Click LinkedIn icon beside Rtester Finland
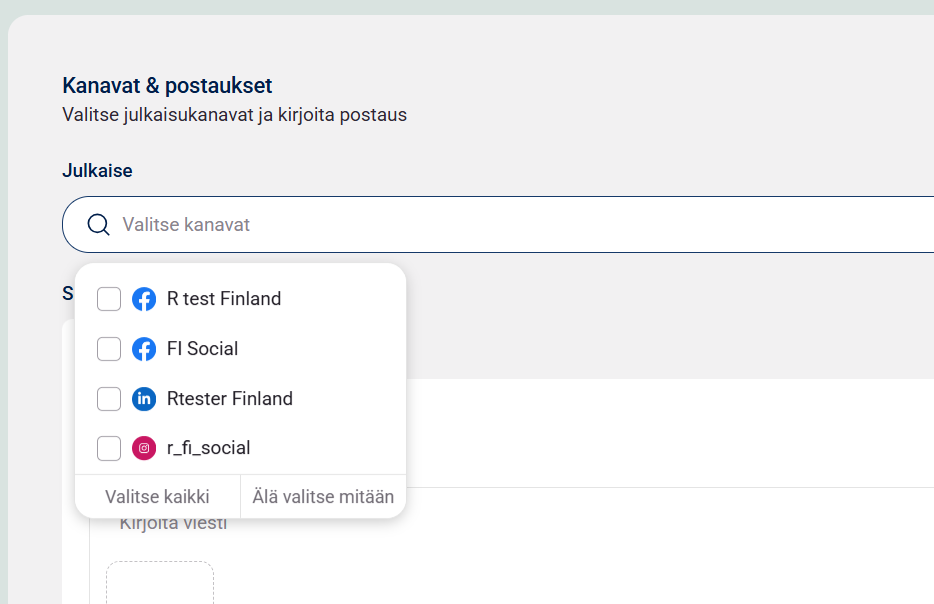This screenshot has width=934, height=604. 144,399
